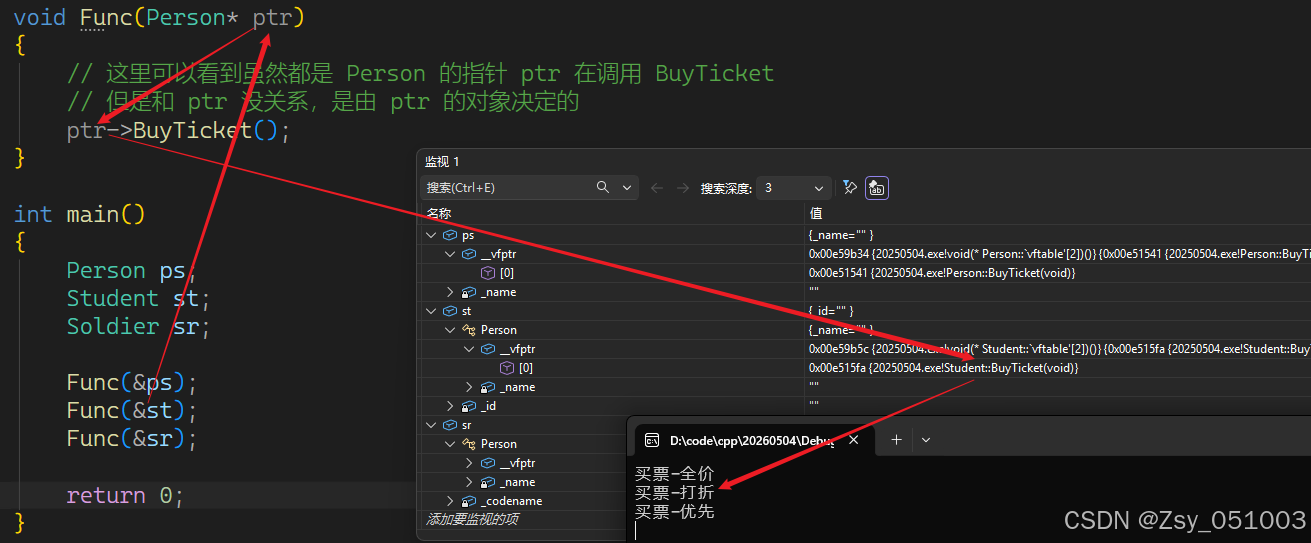
Task: Collapse the ps variable node
Action: [x=431, y=235]
